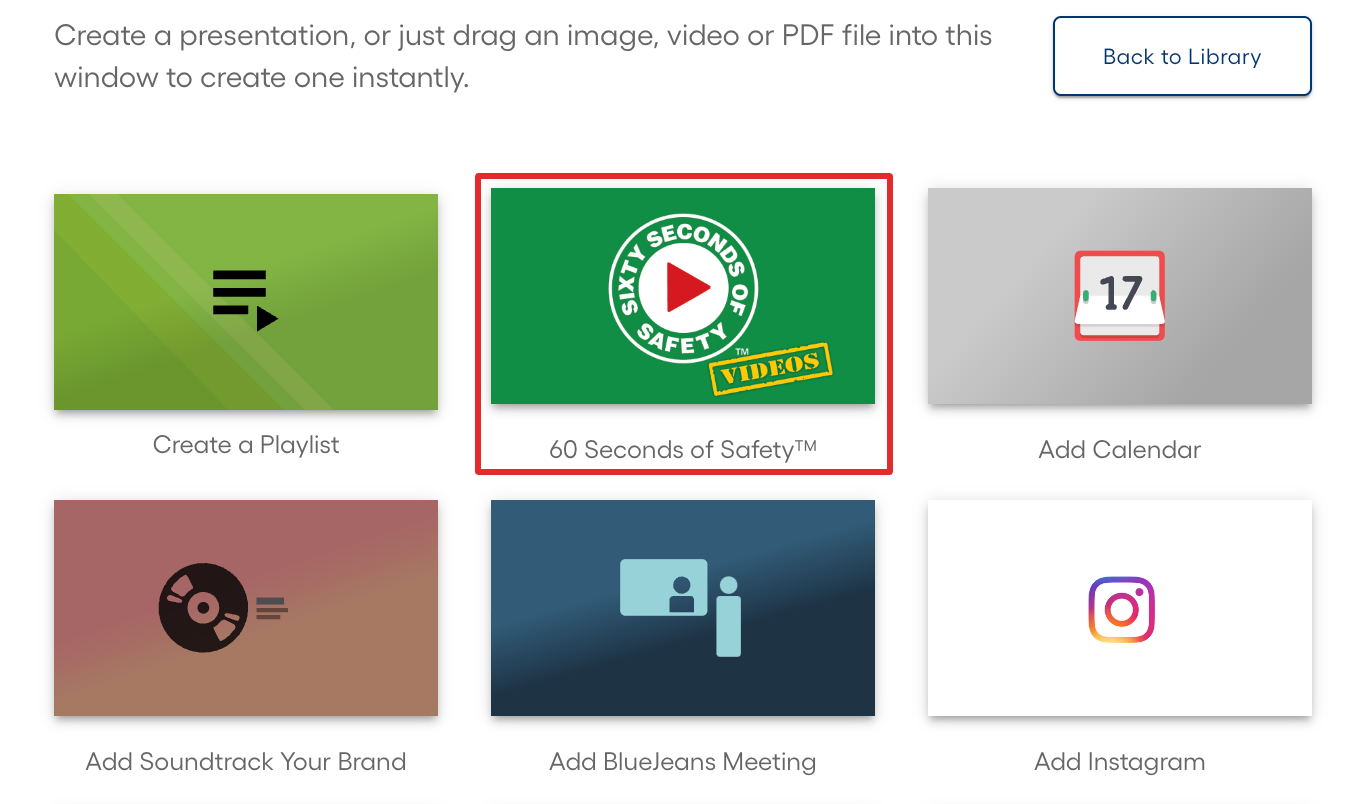Viewport: 1358px width, 804px height.
Task: Click the "Create a Playlist" label
Action: click(x=246, y=445)
